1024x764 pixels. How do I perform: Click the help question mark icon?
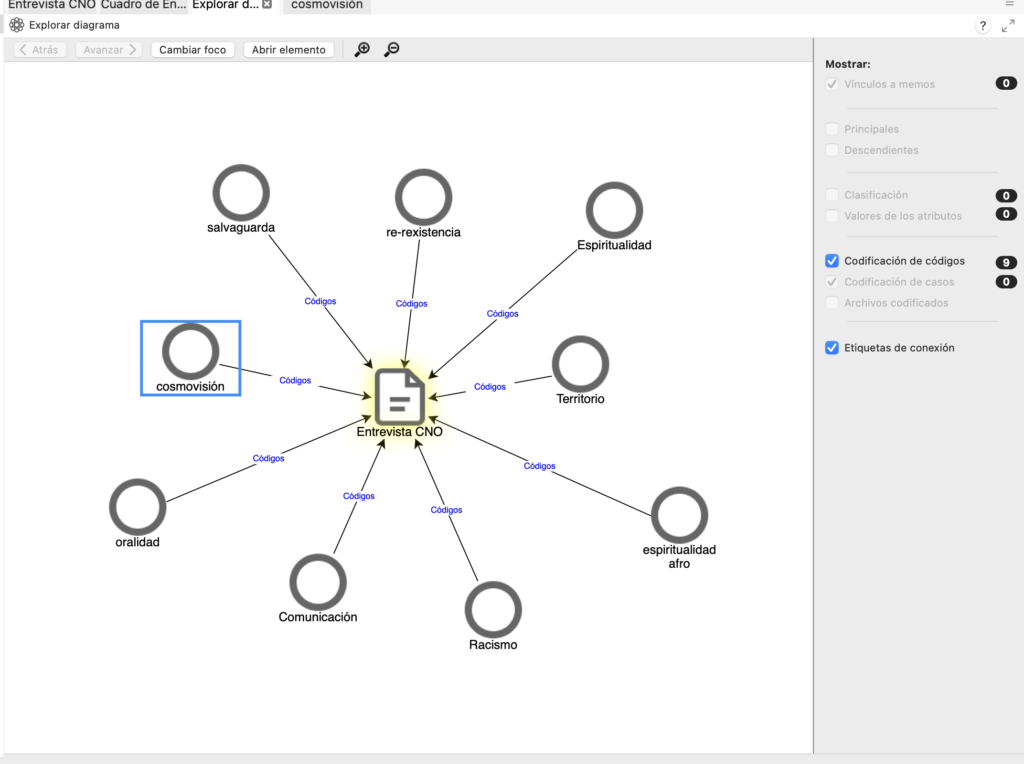click(x=983, y=26)
